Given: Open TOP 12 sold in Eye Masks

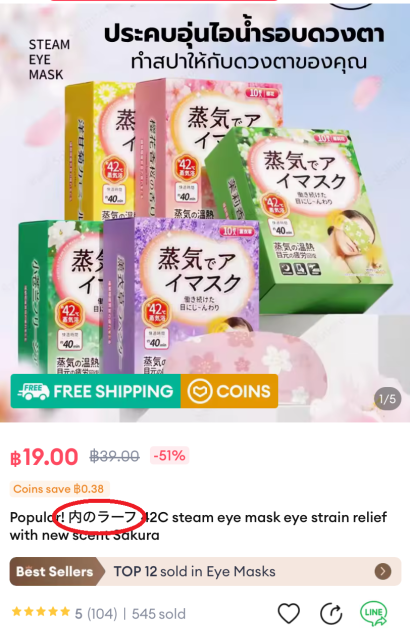Looking at the screenshot, I should [x=195, y=571].
